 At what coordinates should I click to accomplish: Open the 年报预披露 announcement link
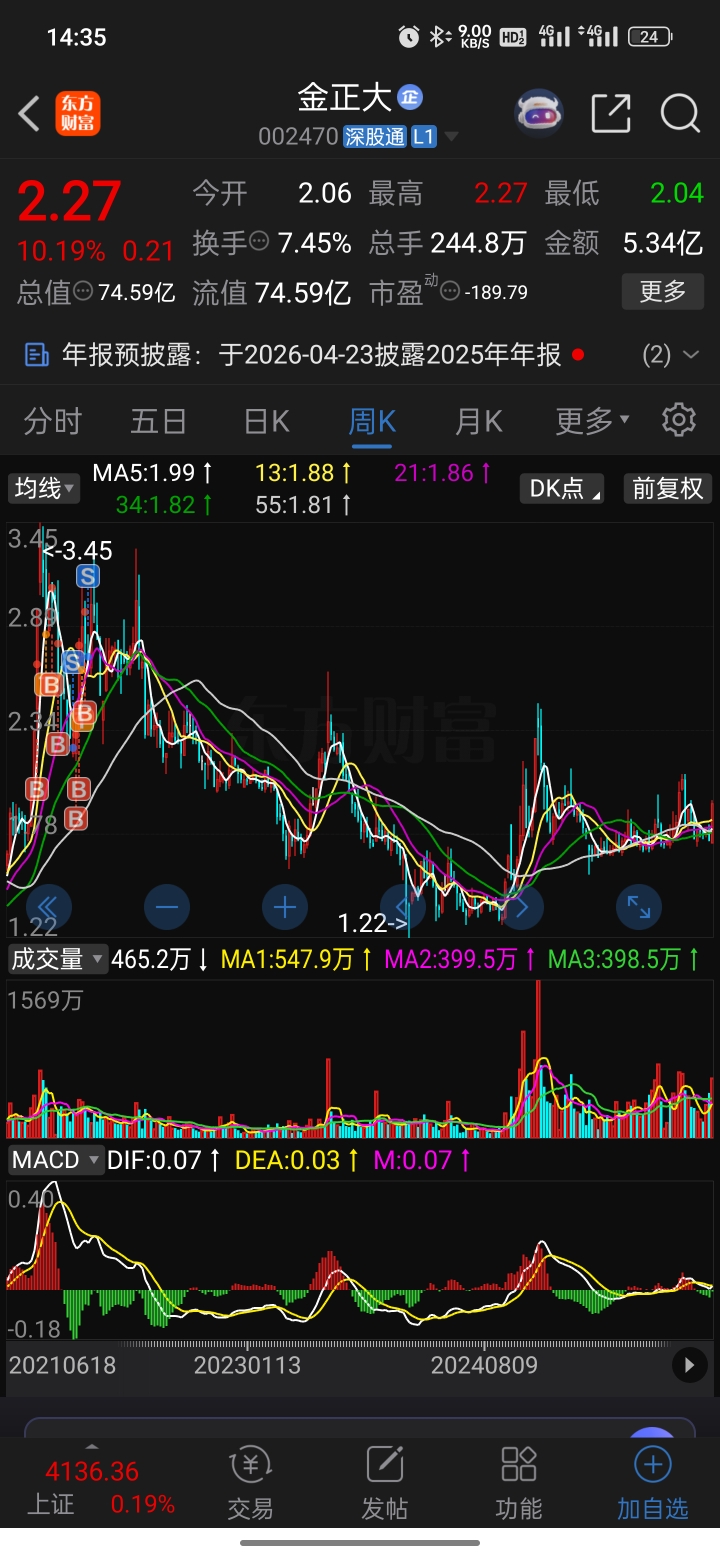[311, 354]
